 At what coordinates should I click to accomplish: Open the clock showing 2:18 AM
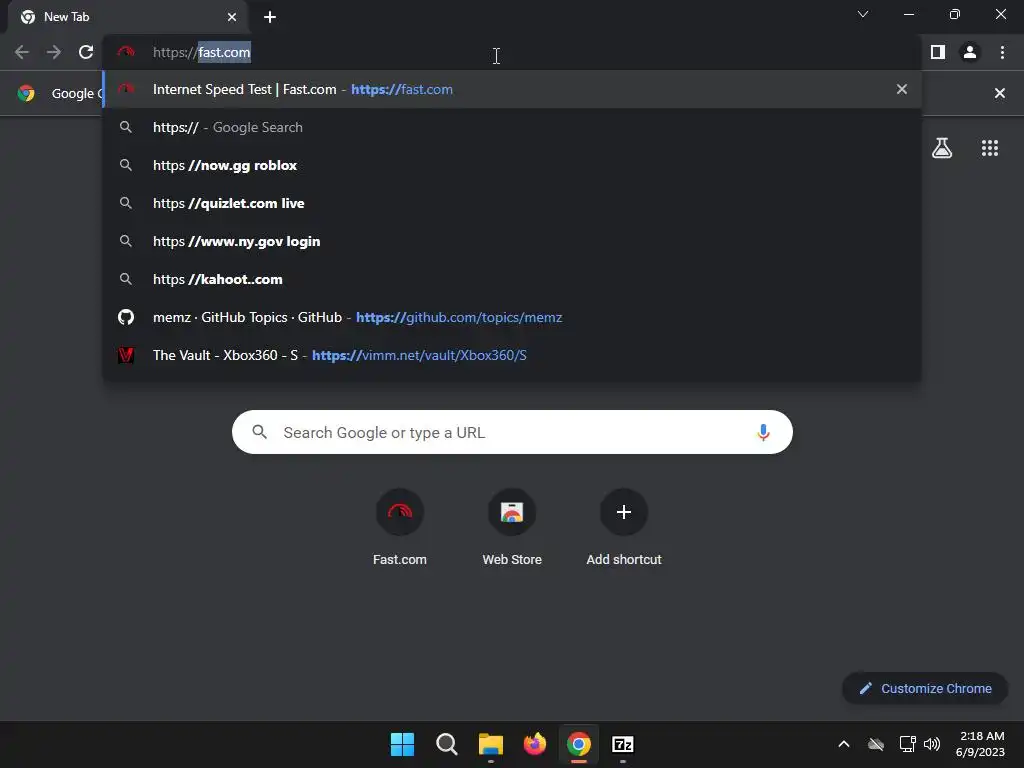981,744
